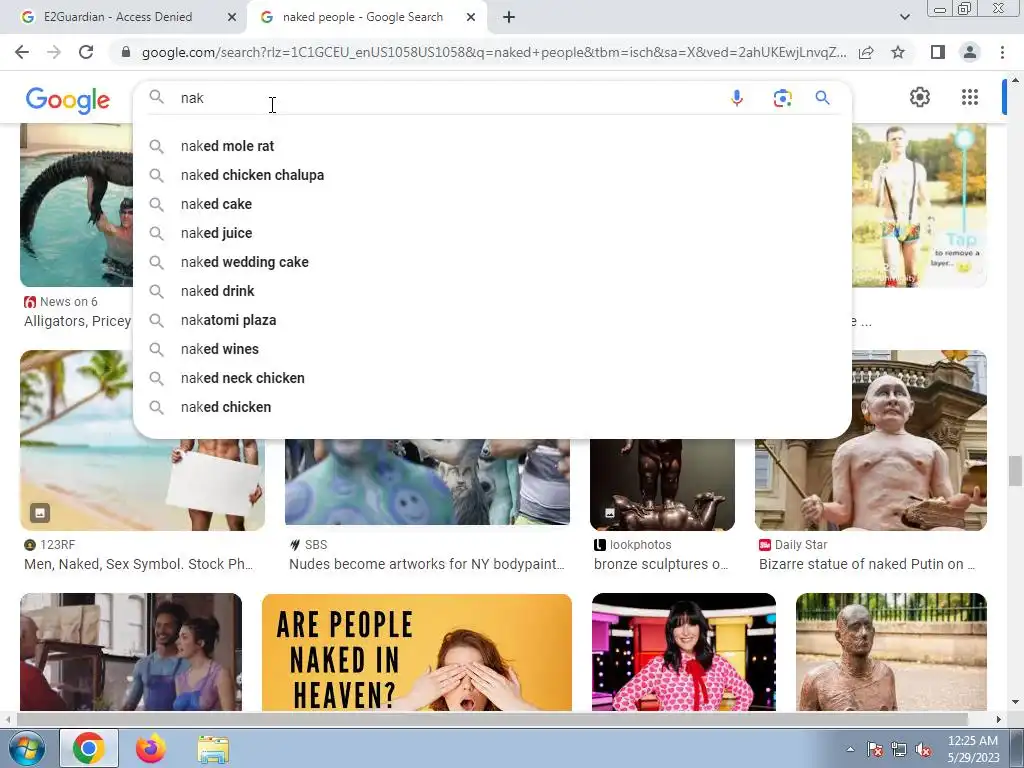Screen dimensions: 1024x768
Task: Choose suggestion naked cake
Action: click(x=492, y=204)
